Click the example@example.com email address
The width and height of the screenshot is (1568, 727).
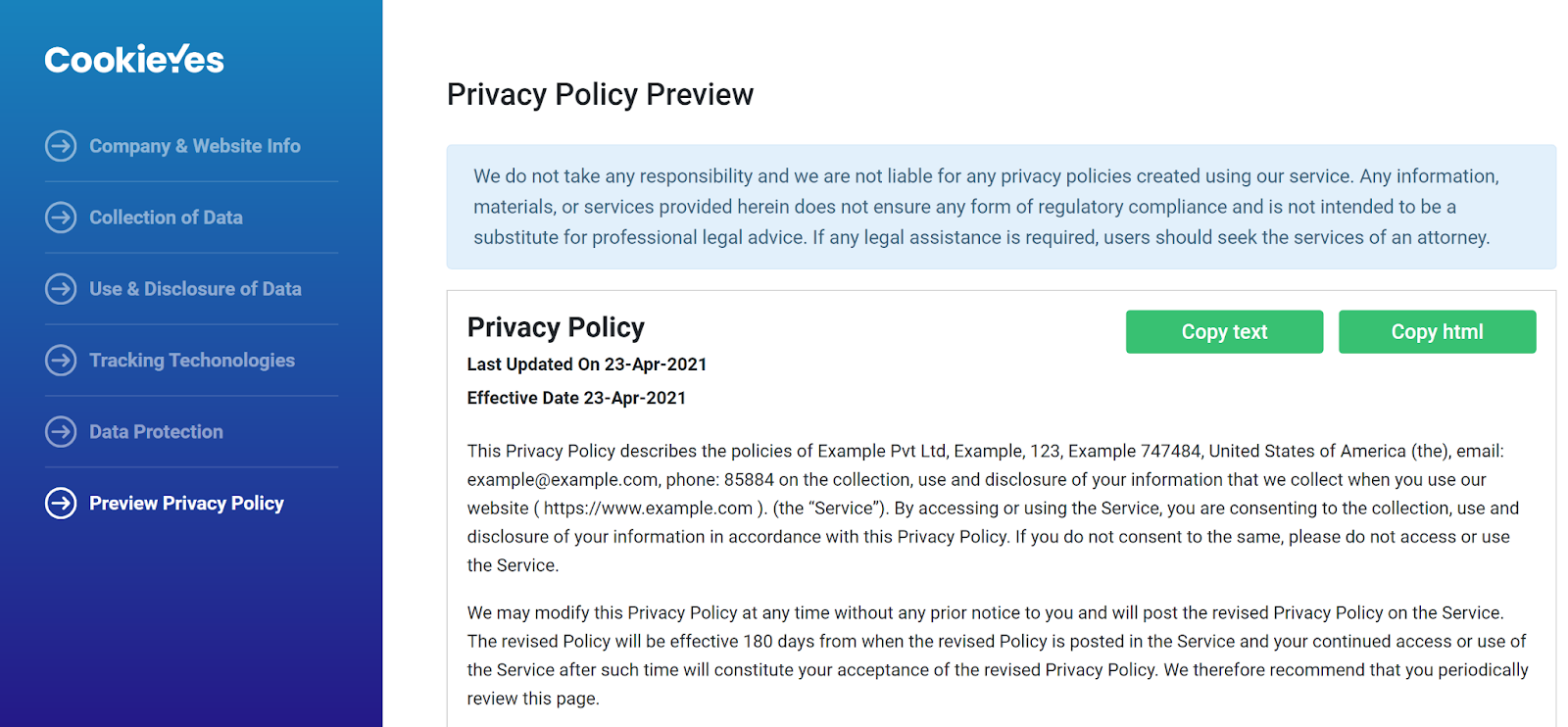coord(562,480)
